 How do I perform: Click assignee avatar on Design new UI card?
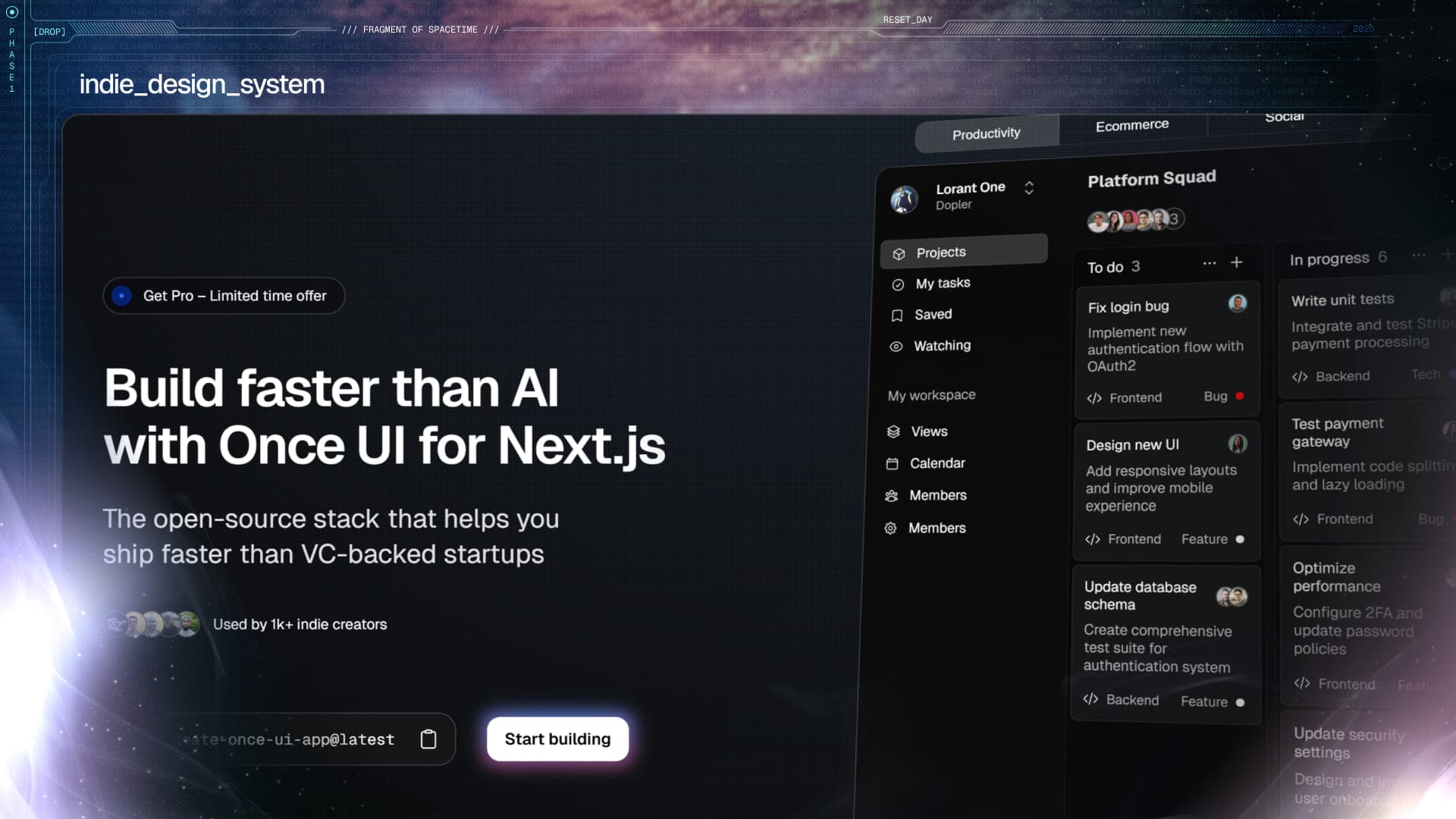click(1238, 444)
